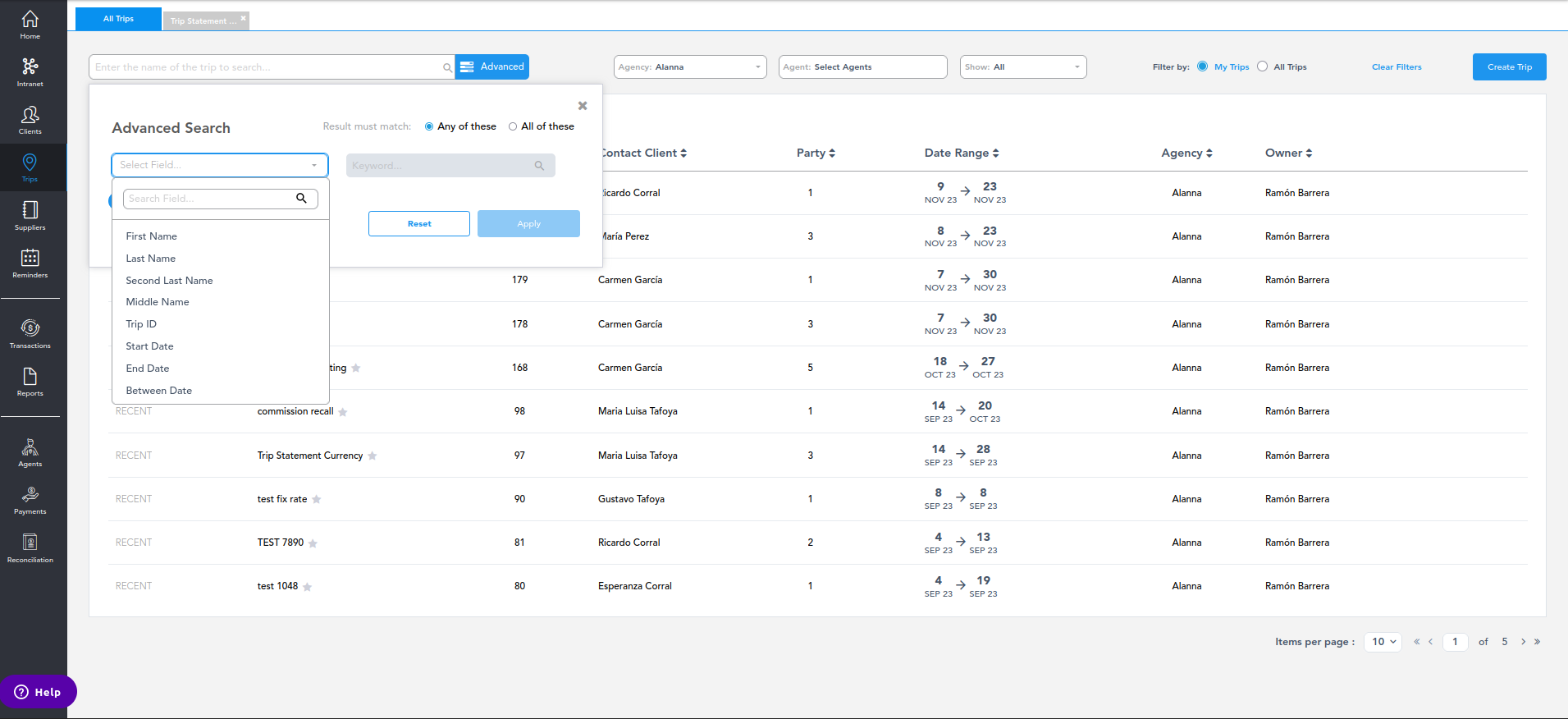Go to the Clients section
The image size is (1568, 719).
[30, 120]
